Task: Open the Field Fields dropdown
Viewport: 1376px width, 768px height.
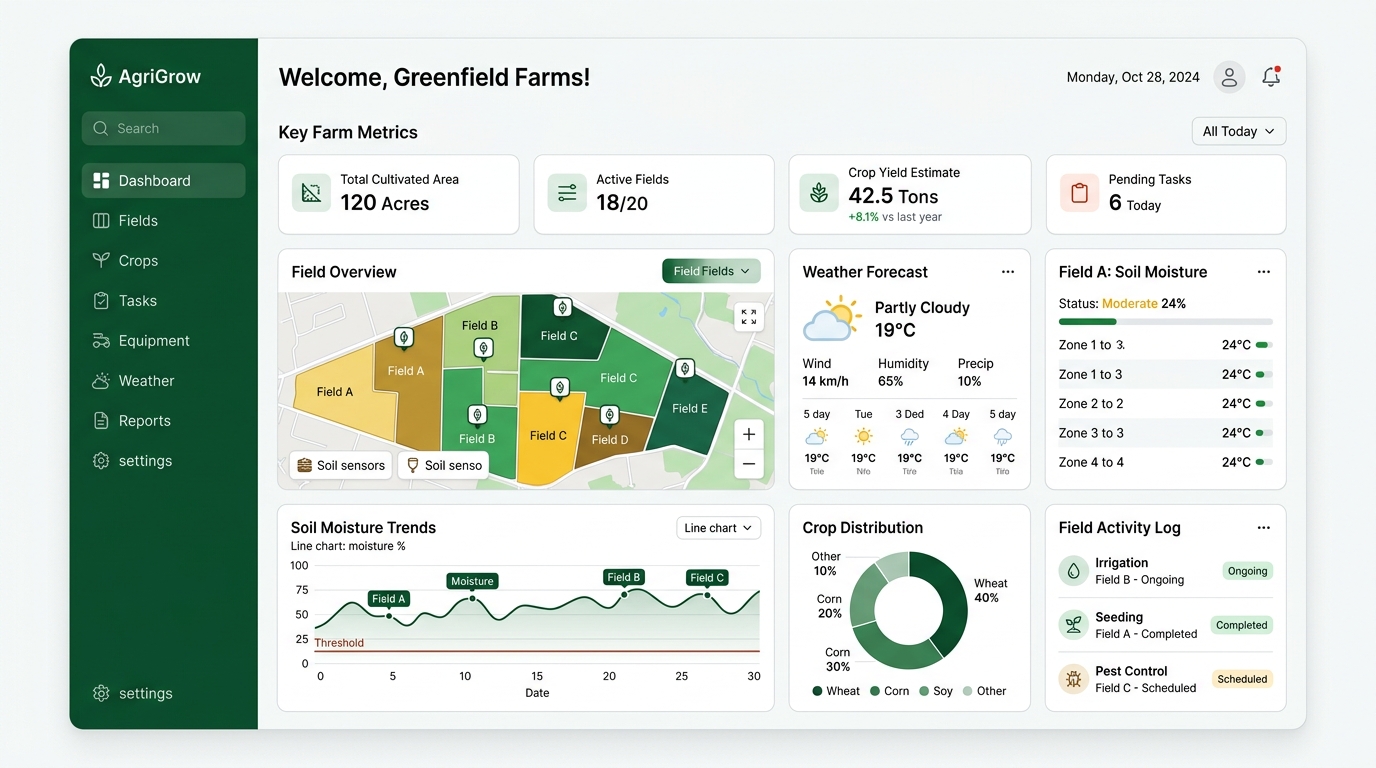Action: coord(711,271)
